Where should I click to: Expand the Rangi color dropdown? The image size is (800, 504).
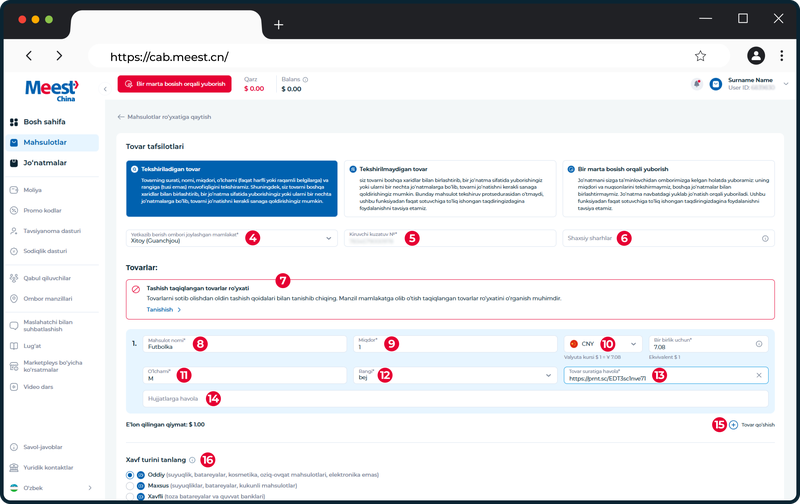click(455, 375)
